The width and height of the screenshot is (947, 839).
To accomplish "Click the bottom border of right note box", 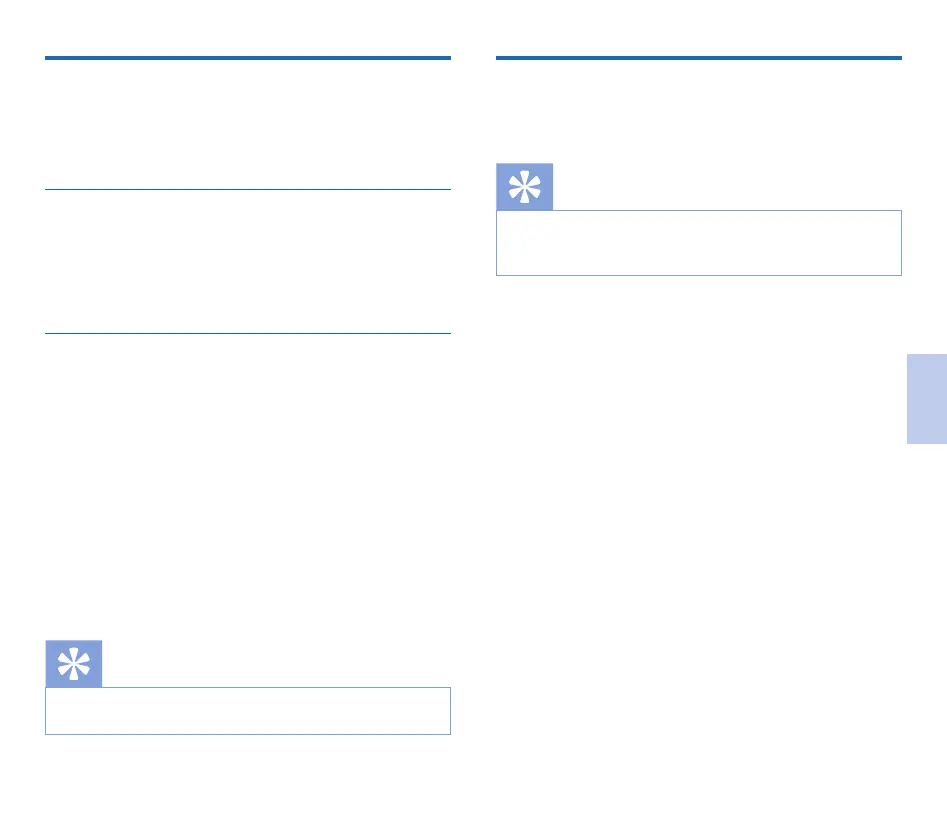I will (699, 275).
